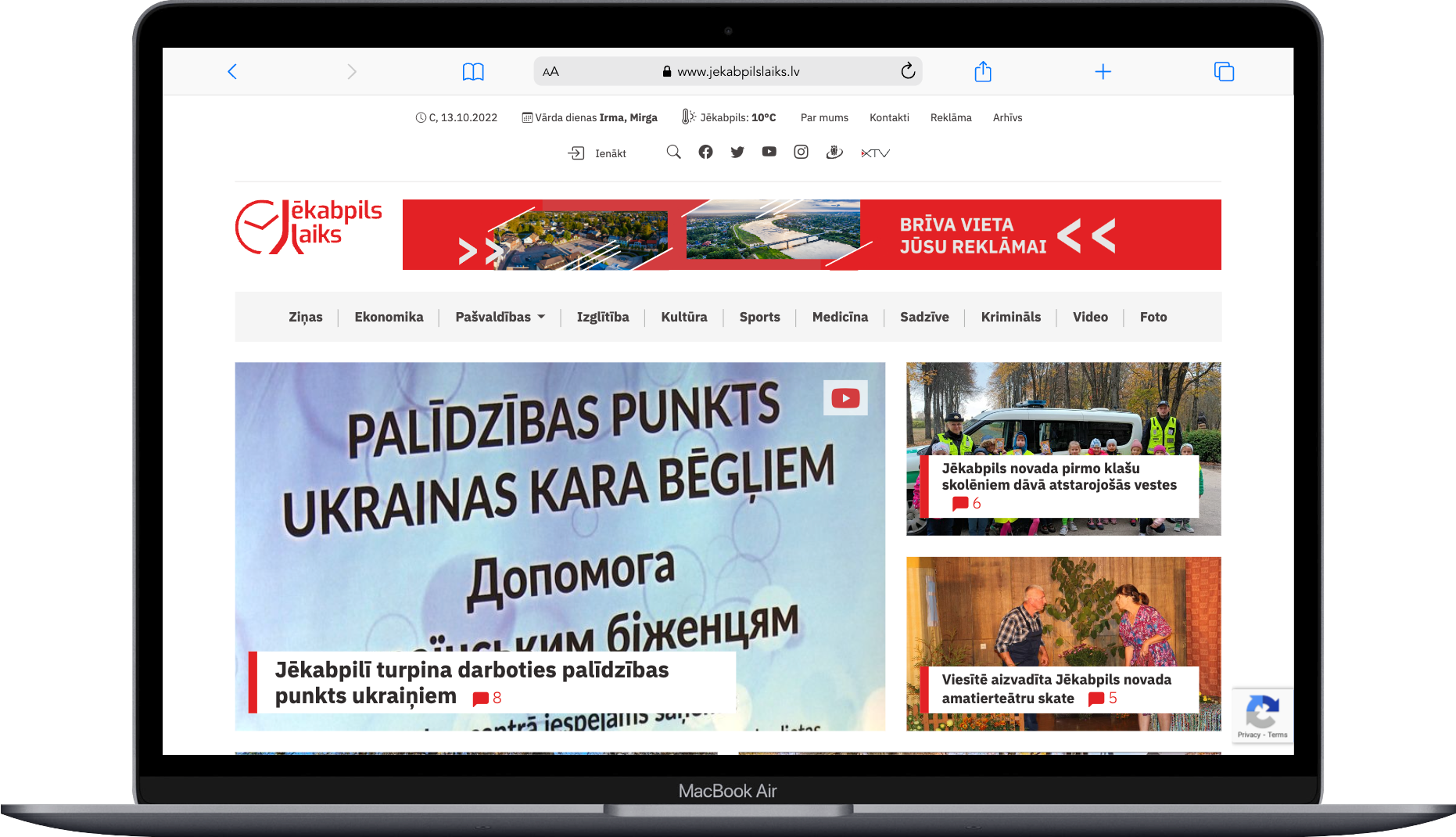The height and width of the screenshot is (837, 1456).
Task: Expand the Pašvaldības dropdown menu
Action: pyautogui.click(x=500, y=317)
